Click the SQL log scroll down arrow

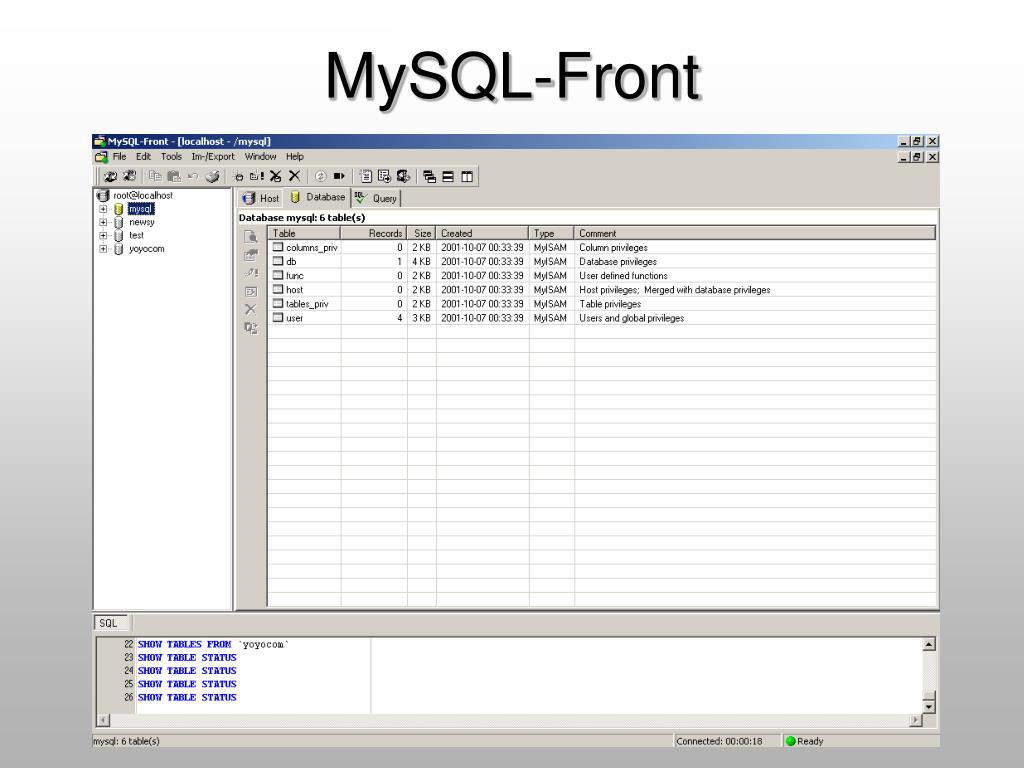pos(929,707)
